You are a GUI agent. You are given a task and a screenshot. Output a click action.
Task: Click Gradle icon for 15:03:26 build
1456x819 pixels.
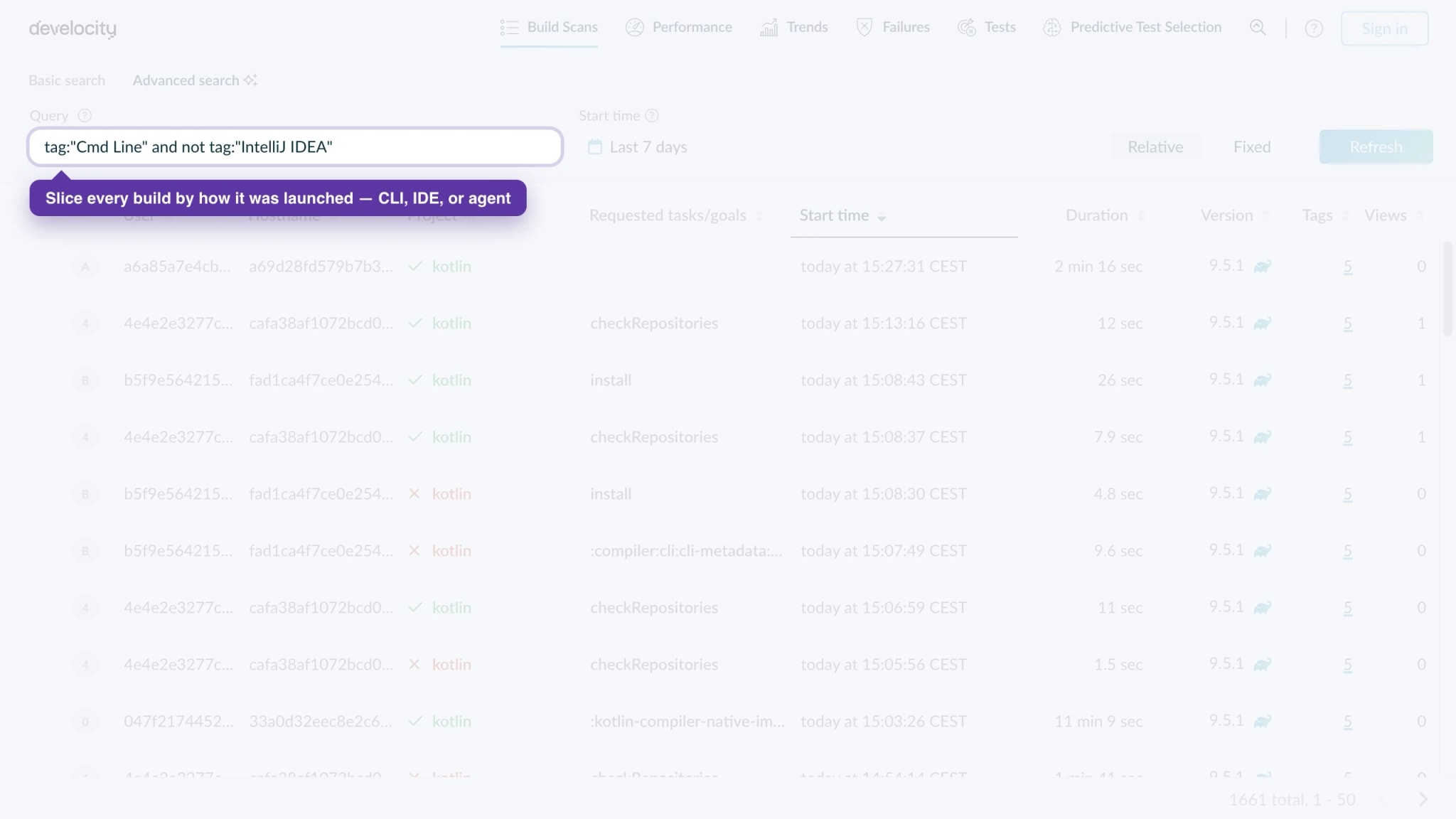point(1262,722)
